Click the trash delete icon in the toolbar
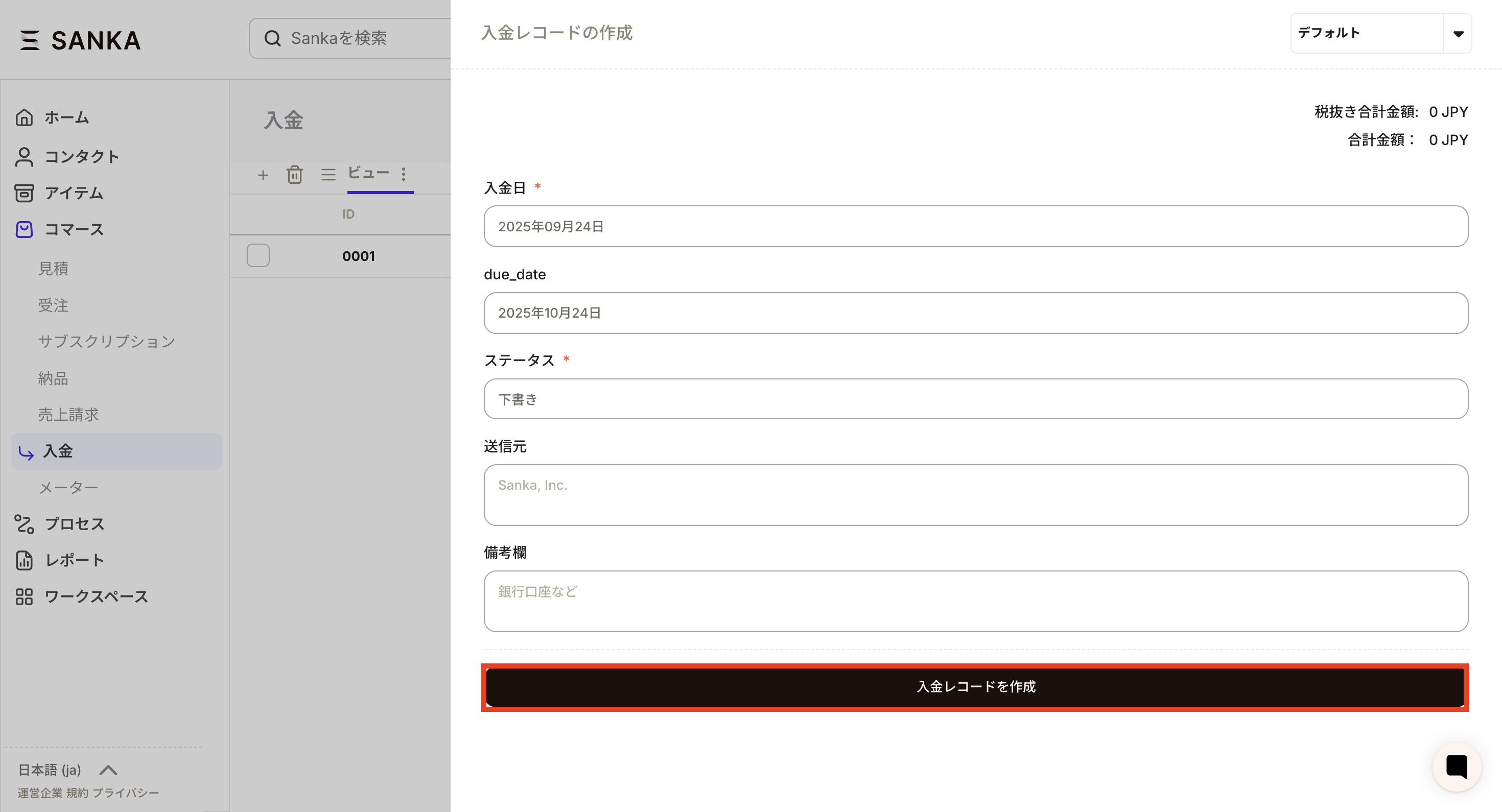The image size is (1502, 812). pyautogui.click(x=294, y=174)
